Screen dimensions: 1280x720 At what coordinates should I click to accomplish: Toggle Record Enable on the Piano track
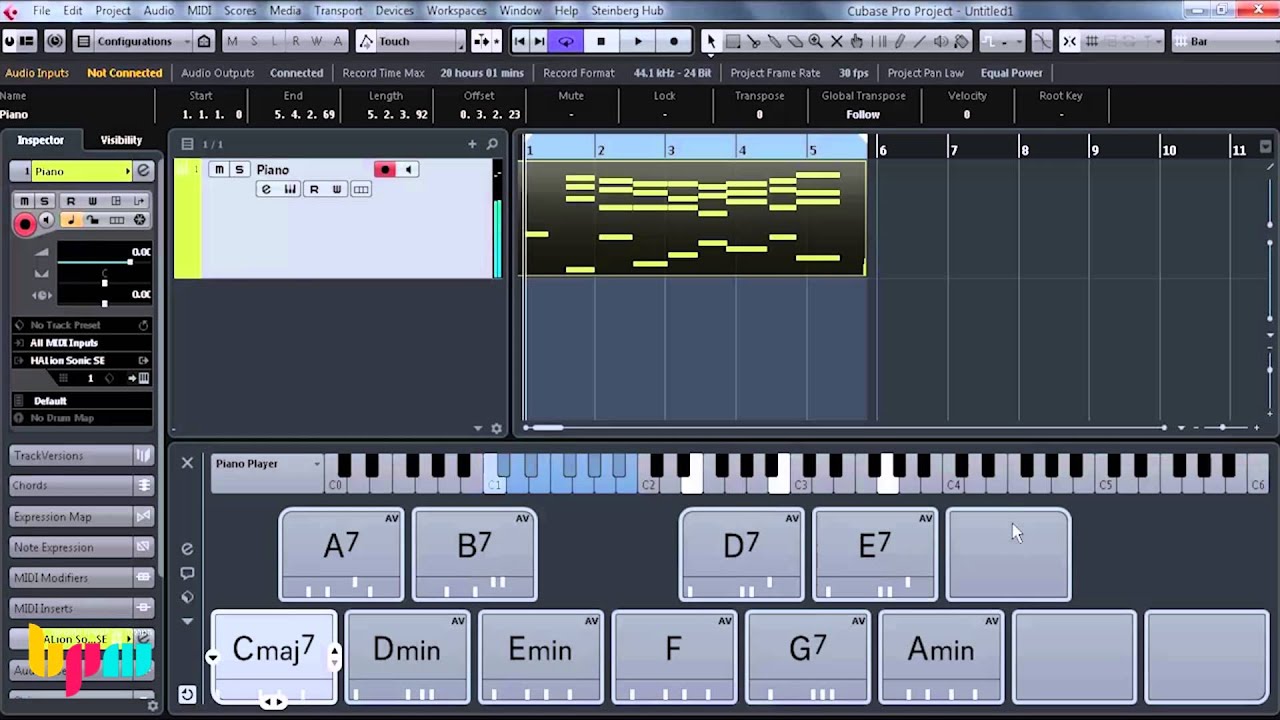tap(385, 170)
